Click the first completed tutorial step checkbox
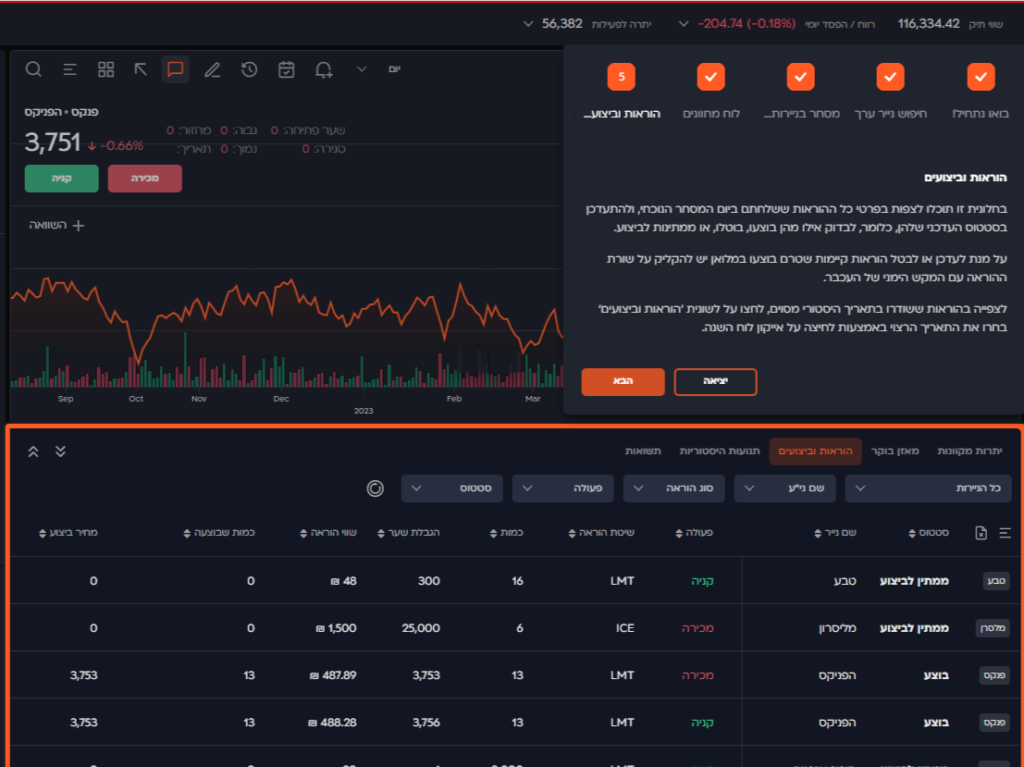The width and height of the screenshot is (1024, 767). (x=981, y=76)
